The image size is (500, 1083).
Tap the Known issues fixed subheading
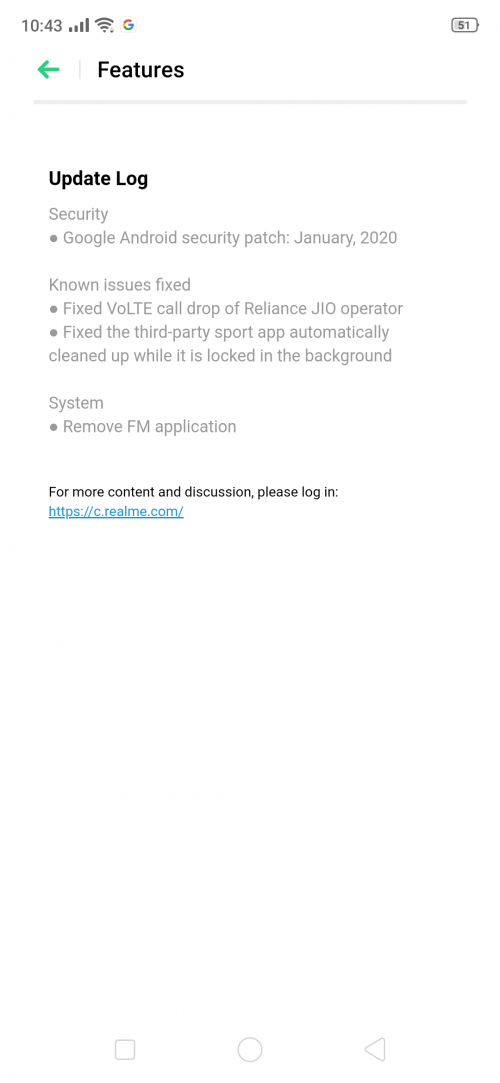pyautogui.click(x=119, y=285)
